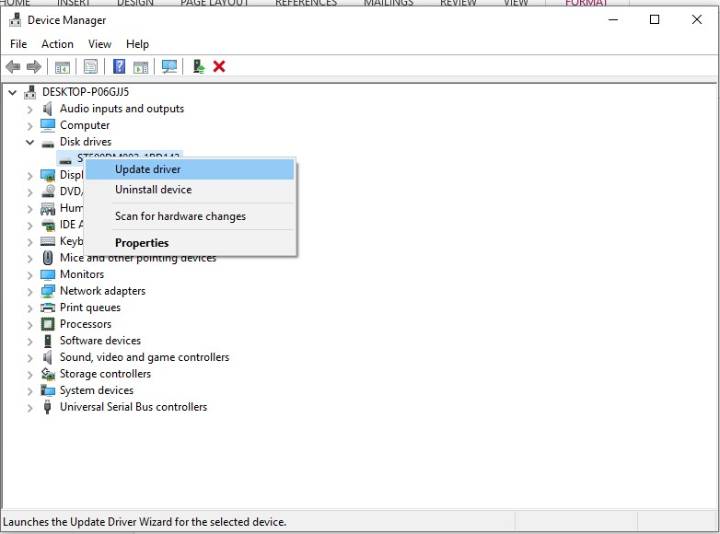
Task: Click the Properties sheet toolbar icon
Action: [90, 67]
